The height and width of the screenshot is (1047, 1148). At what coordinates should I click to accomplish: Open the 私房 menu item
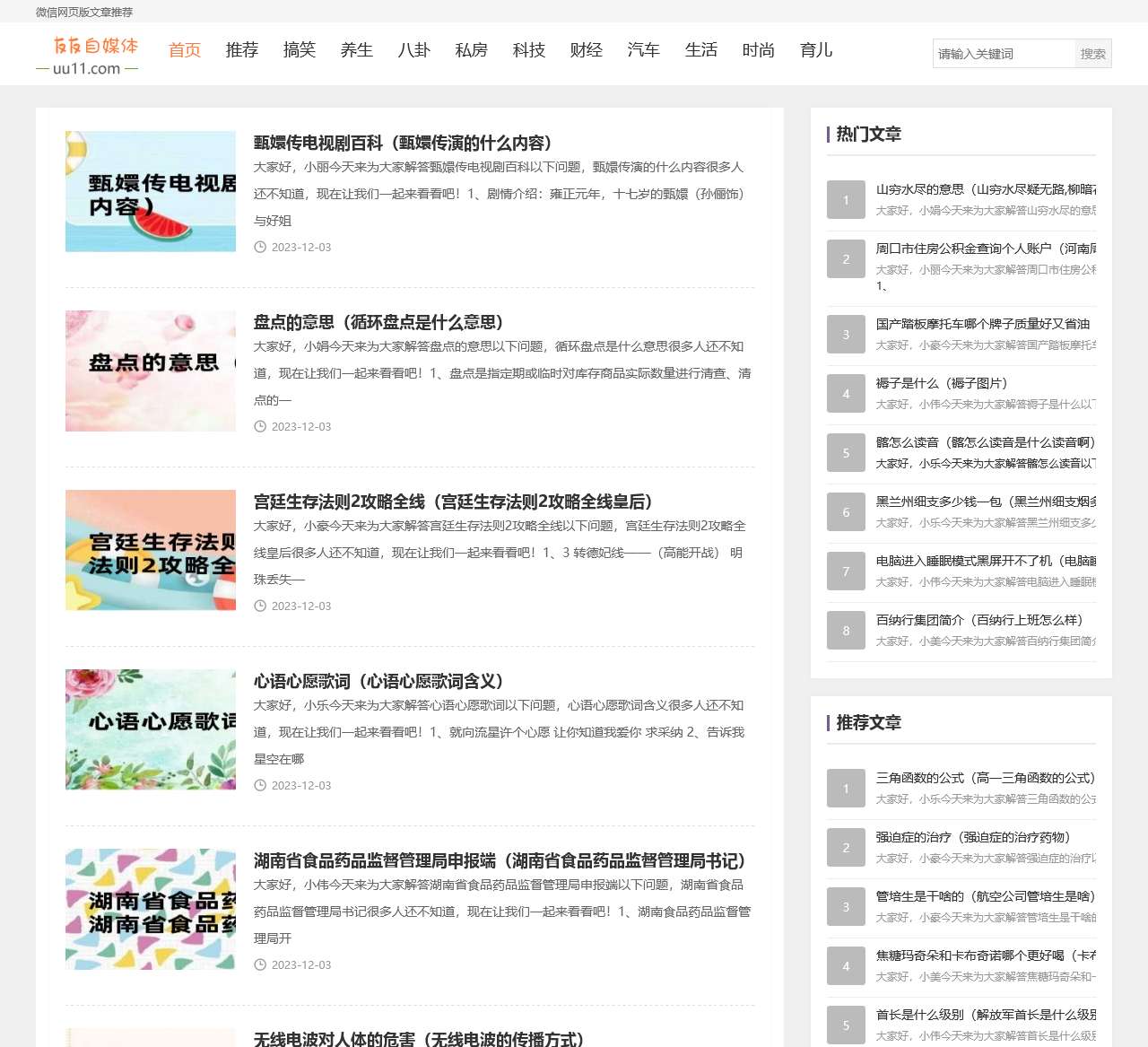(472, 50)
